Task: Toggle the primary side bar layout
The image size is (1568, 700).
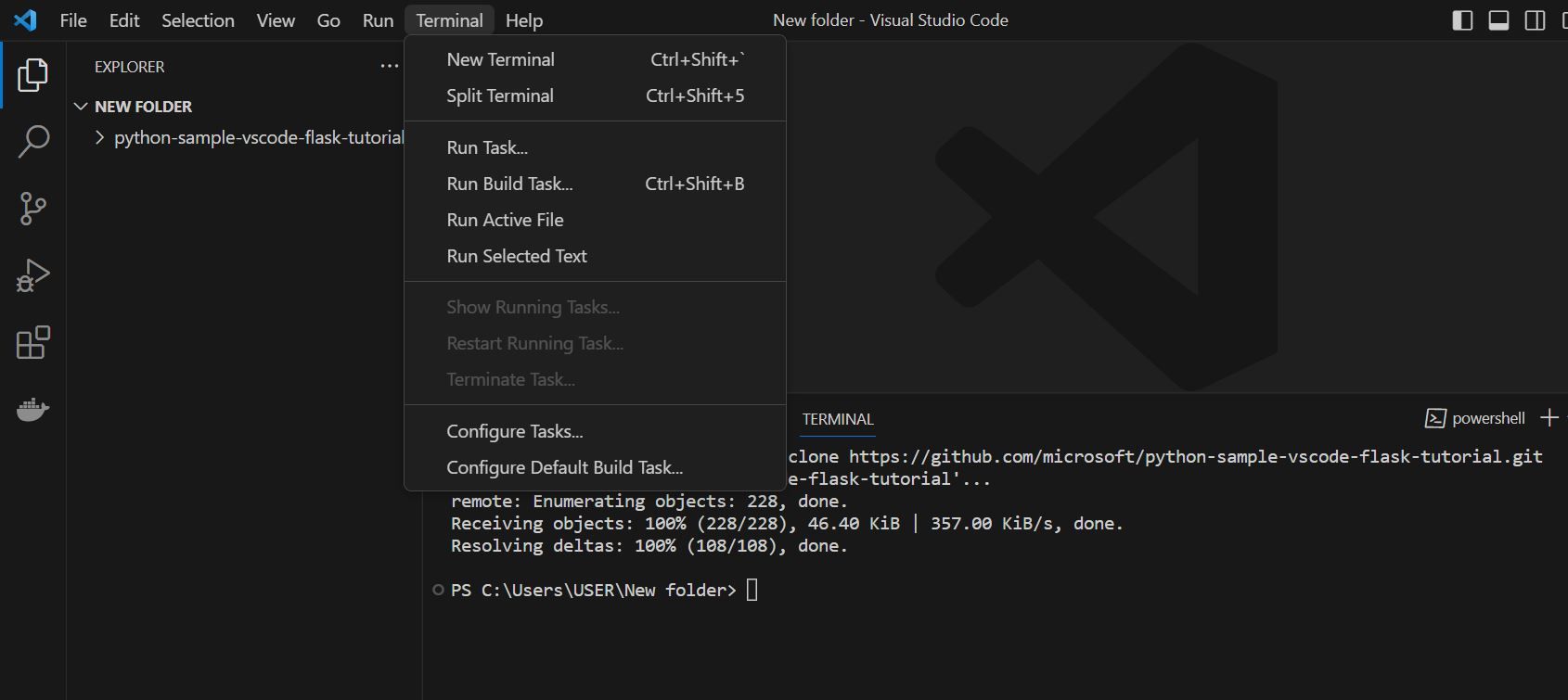Action: coord(1462,20)
